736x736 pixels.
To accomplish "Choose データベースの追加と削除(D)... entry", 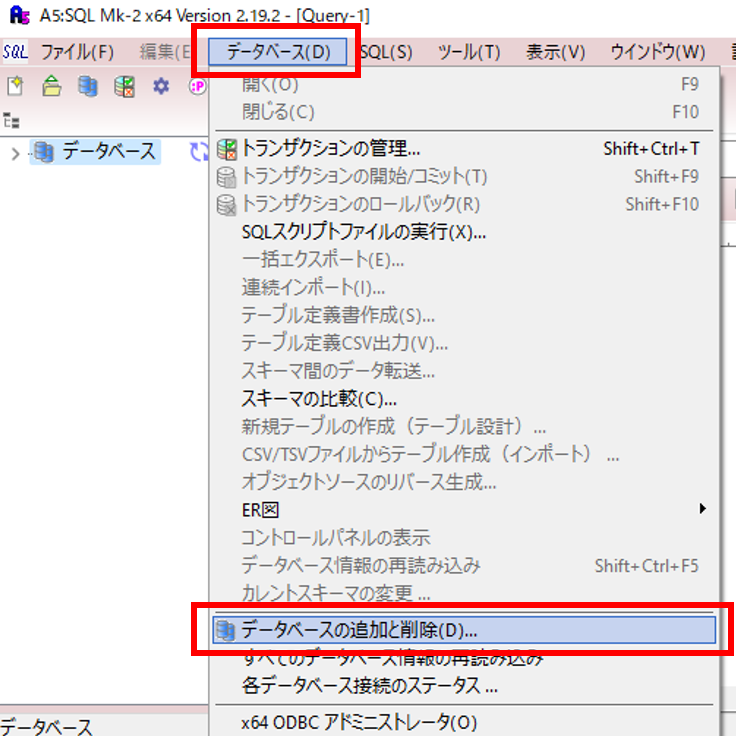I will coord(464,630).
